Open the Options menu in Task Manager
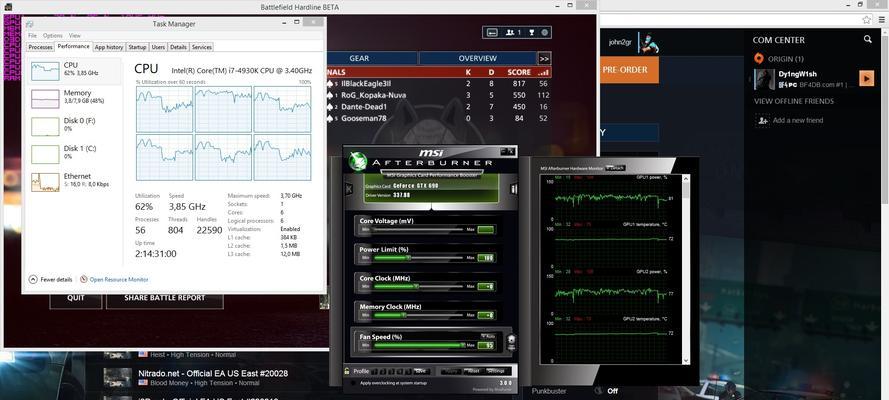Image resolution: width=889 pixels, height=400 pixels. tap(53, 36)
